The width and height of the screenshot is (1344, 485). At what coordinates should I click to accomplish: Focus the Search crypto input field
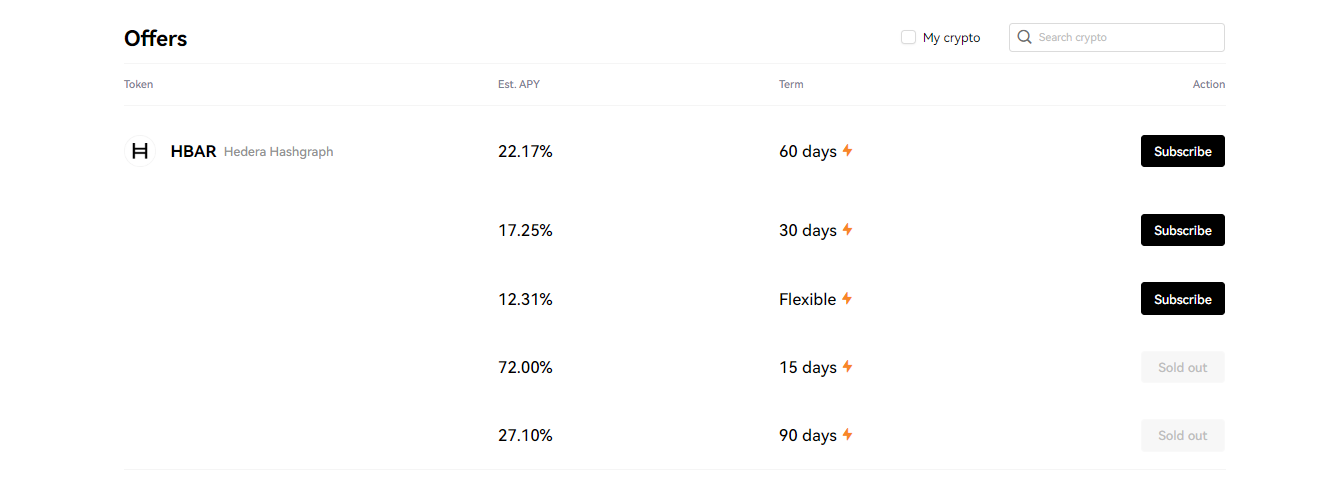(x=1117, y=37)
